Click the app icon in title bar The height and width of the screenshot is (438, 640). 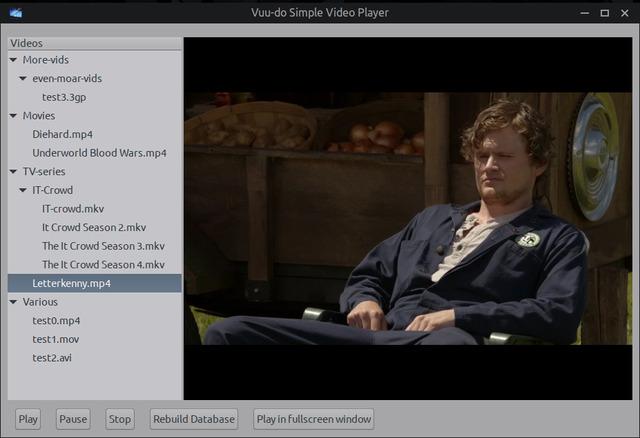click(x=13, y=13)
